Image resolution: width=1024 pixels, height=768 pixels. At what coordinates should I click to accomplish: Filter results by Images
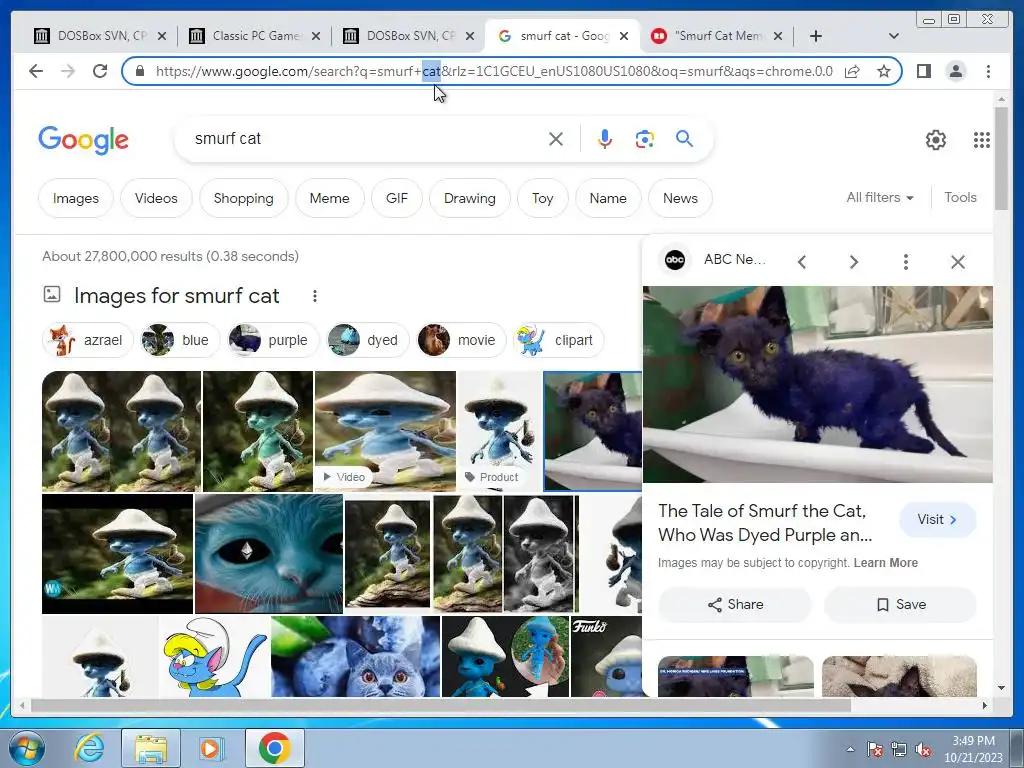(x=76, y=198)
